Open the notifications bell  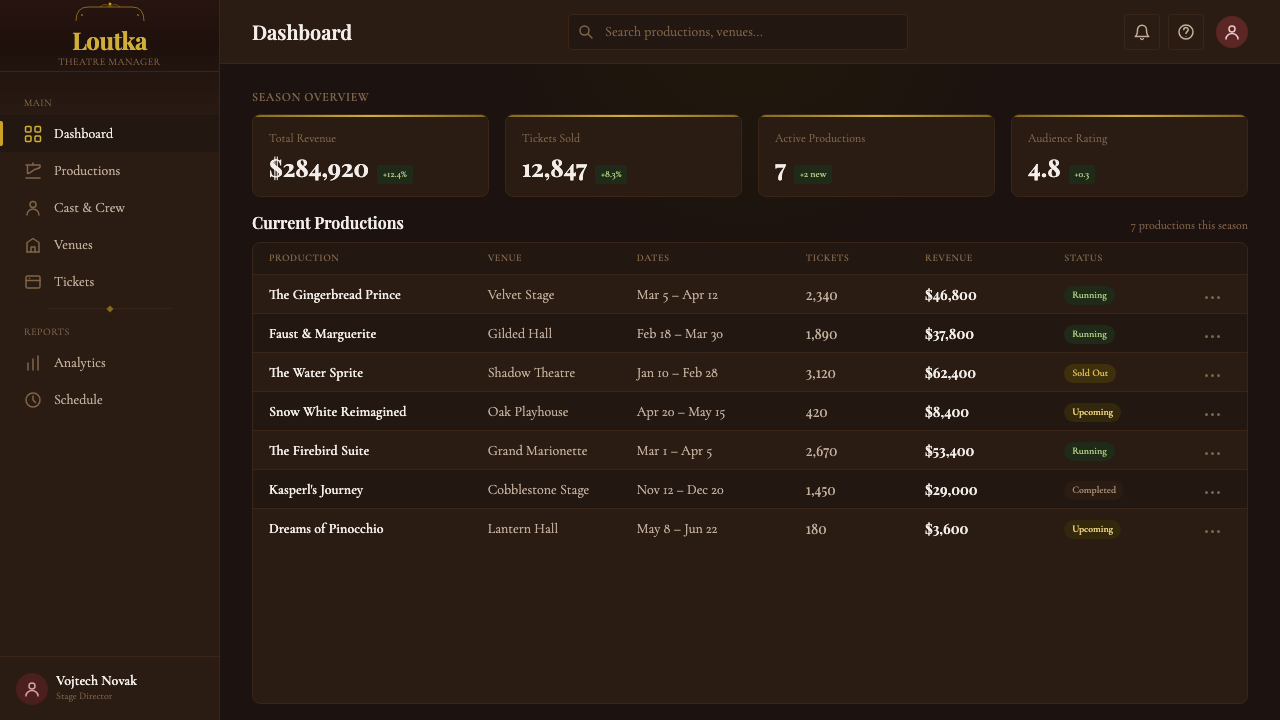point(1142,32)
